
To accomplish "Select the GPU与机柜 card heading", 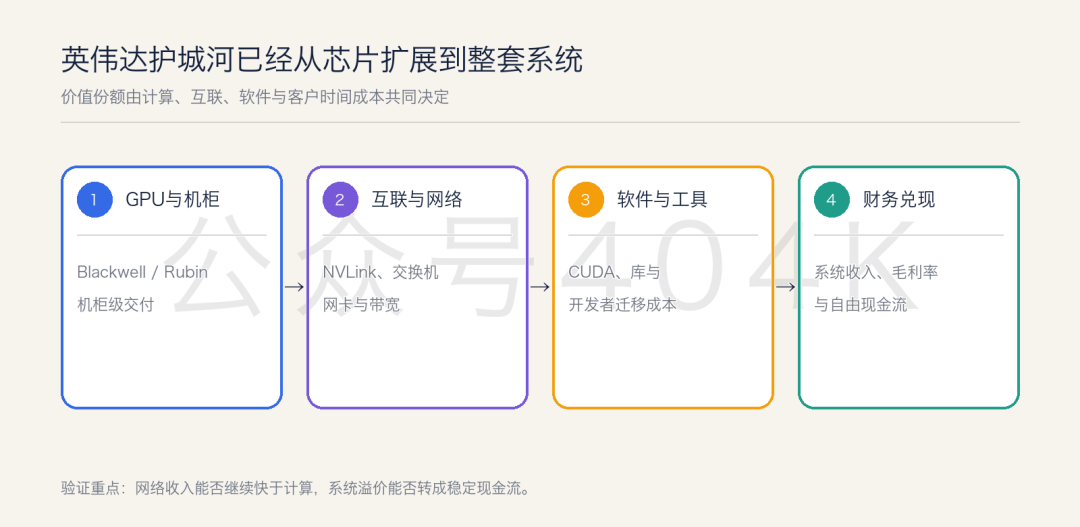I will point(172,200).
